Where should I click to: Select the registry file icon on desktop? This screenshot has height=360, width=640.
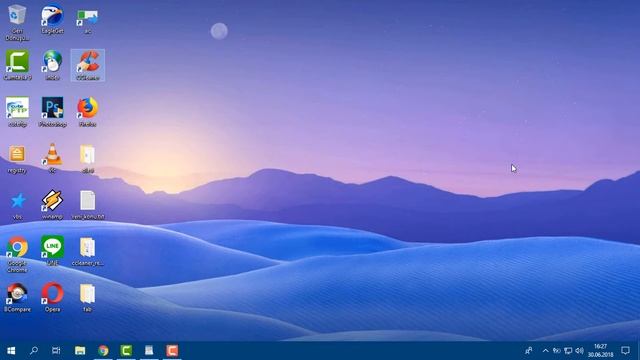click(17, 159)
